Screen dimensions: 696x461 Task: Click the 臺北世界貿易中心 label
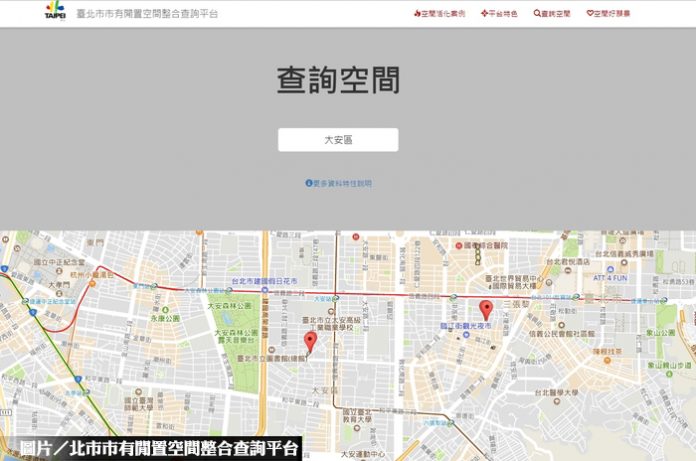[514, 282]
